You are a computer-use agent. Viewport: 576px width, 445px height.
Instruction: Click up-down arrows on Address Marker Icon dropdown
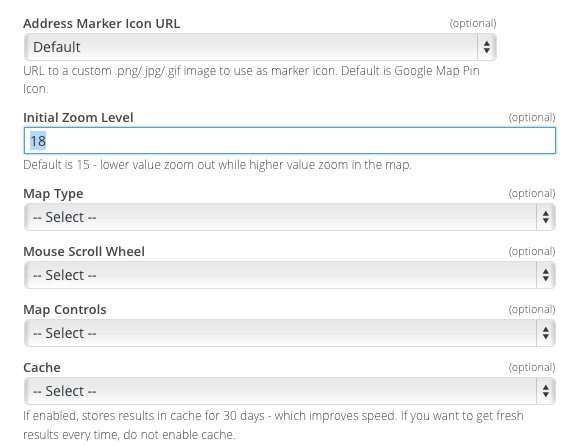coord(487,47)
